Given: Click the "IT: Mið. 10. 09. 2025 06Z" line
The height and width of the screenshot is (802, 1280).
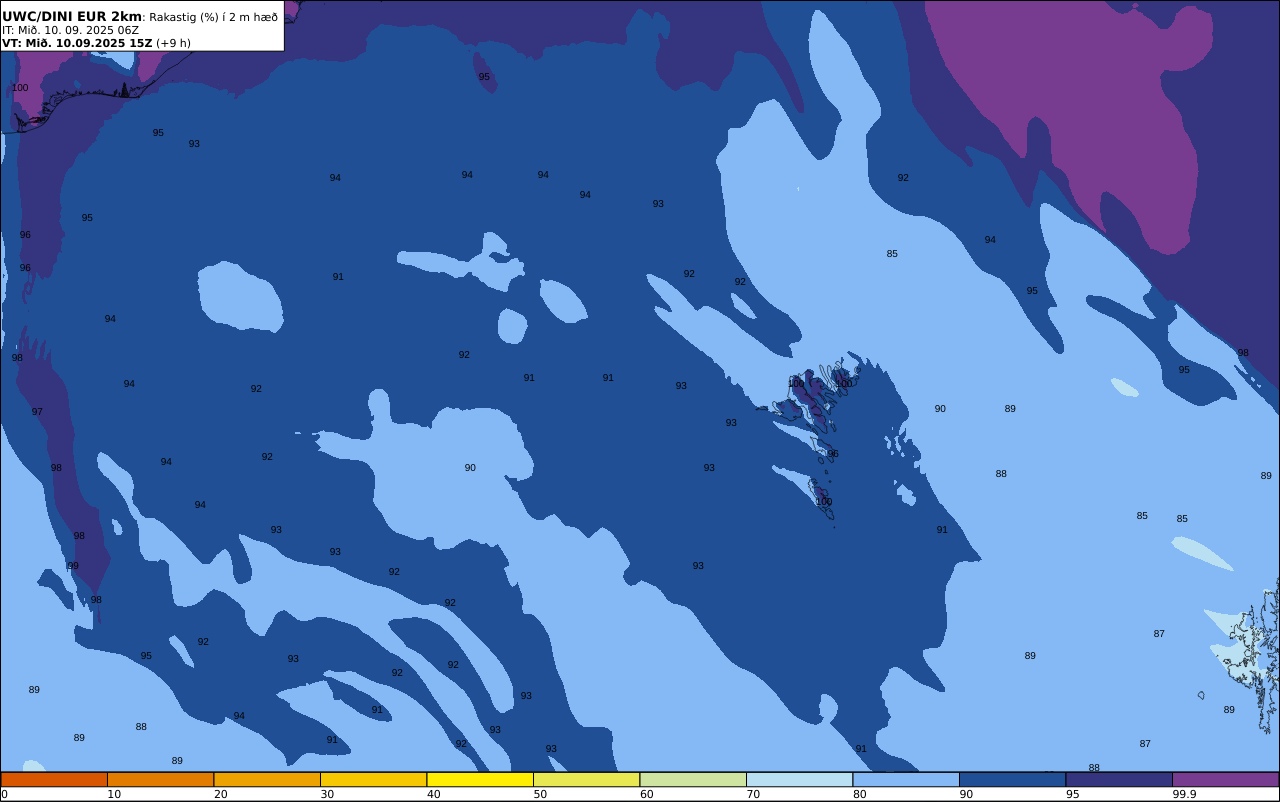Looking at the screenshot, I should pos(70,30).
